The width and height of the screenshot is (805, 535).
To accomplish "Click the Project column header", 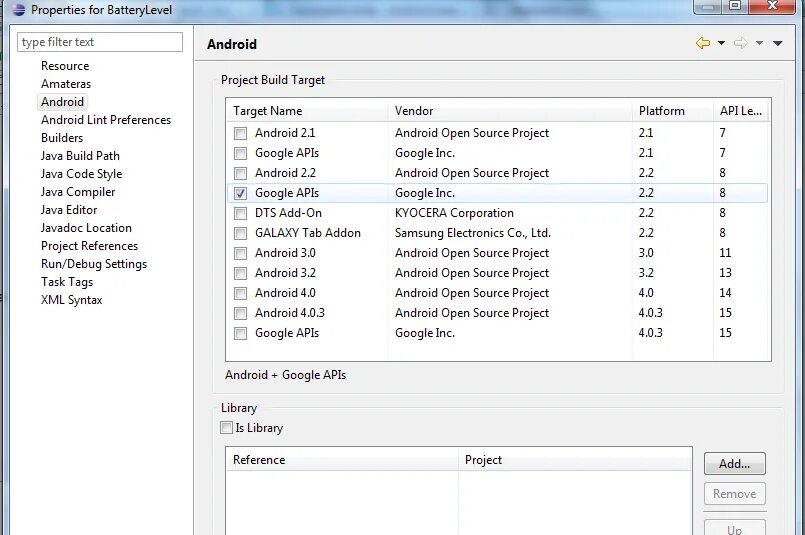I will click(x=575, y=460).
